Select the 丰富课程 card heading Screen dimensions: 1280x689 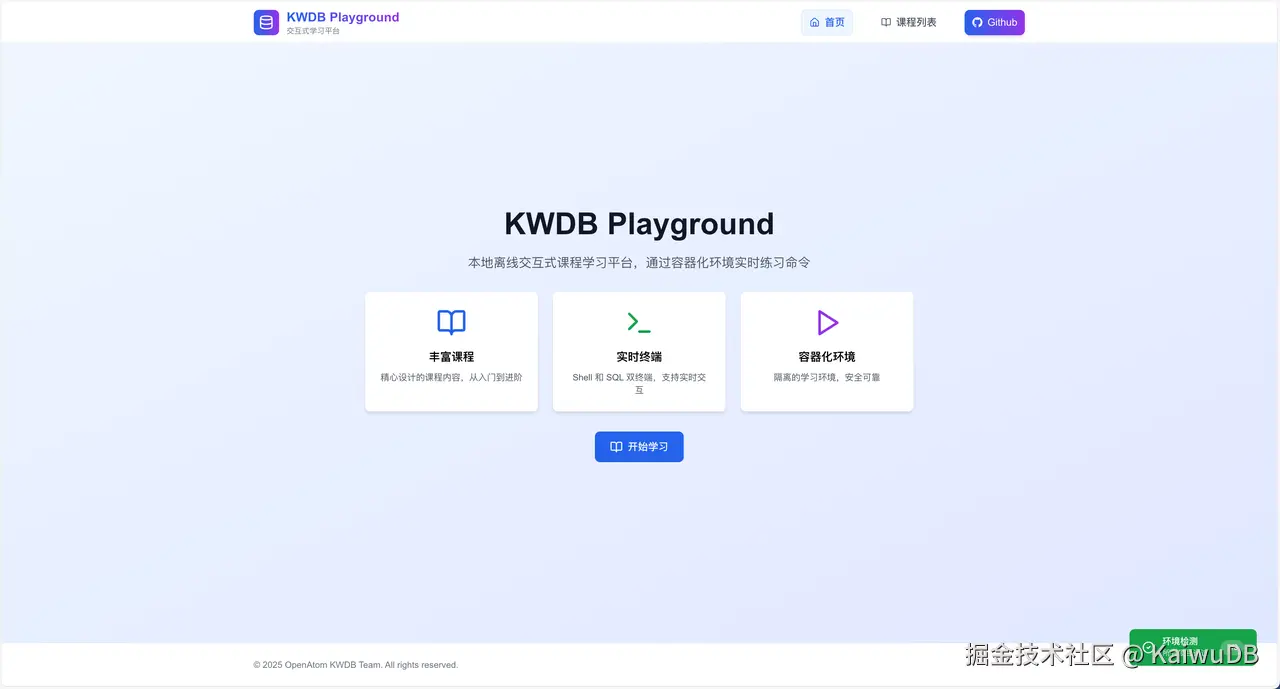click(x=451, y=357)
